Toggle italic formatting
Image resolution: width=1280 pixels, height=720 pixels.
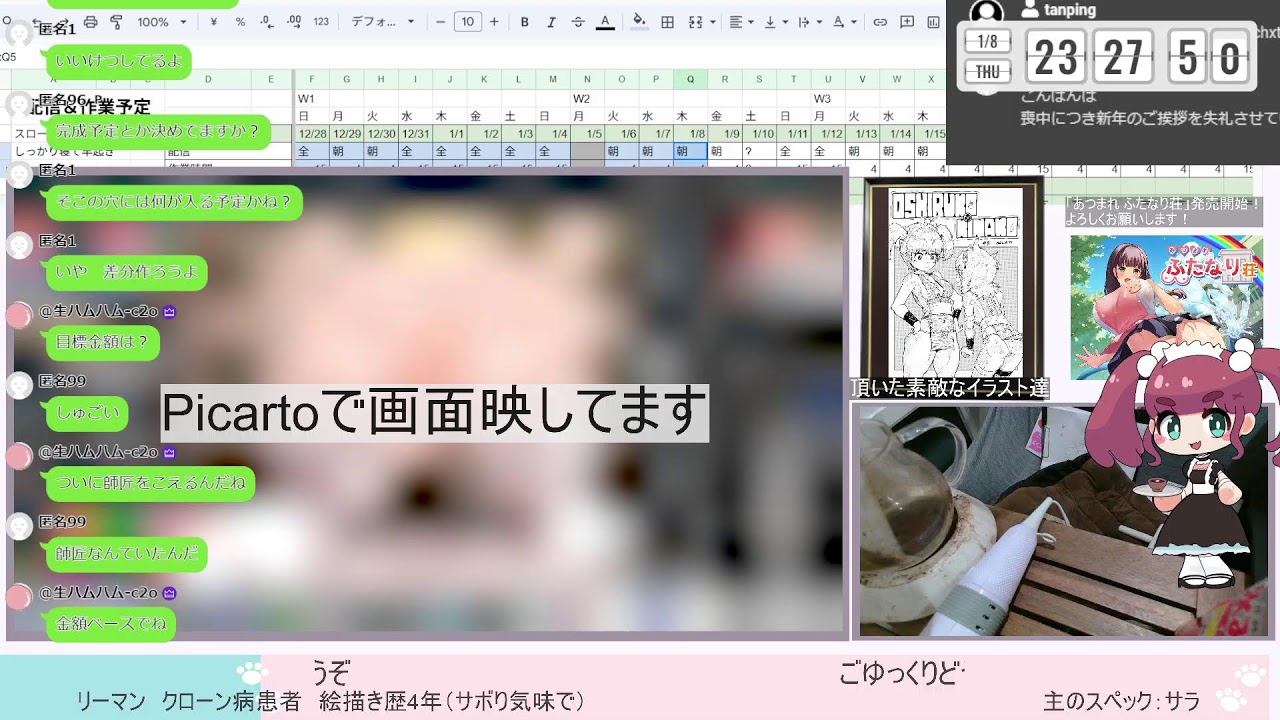coord(551,22)
